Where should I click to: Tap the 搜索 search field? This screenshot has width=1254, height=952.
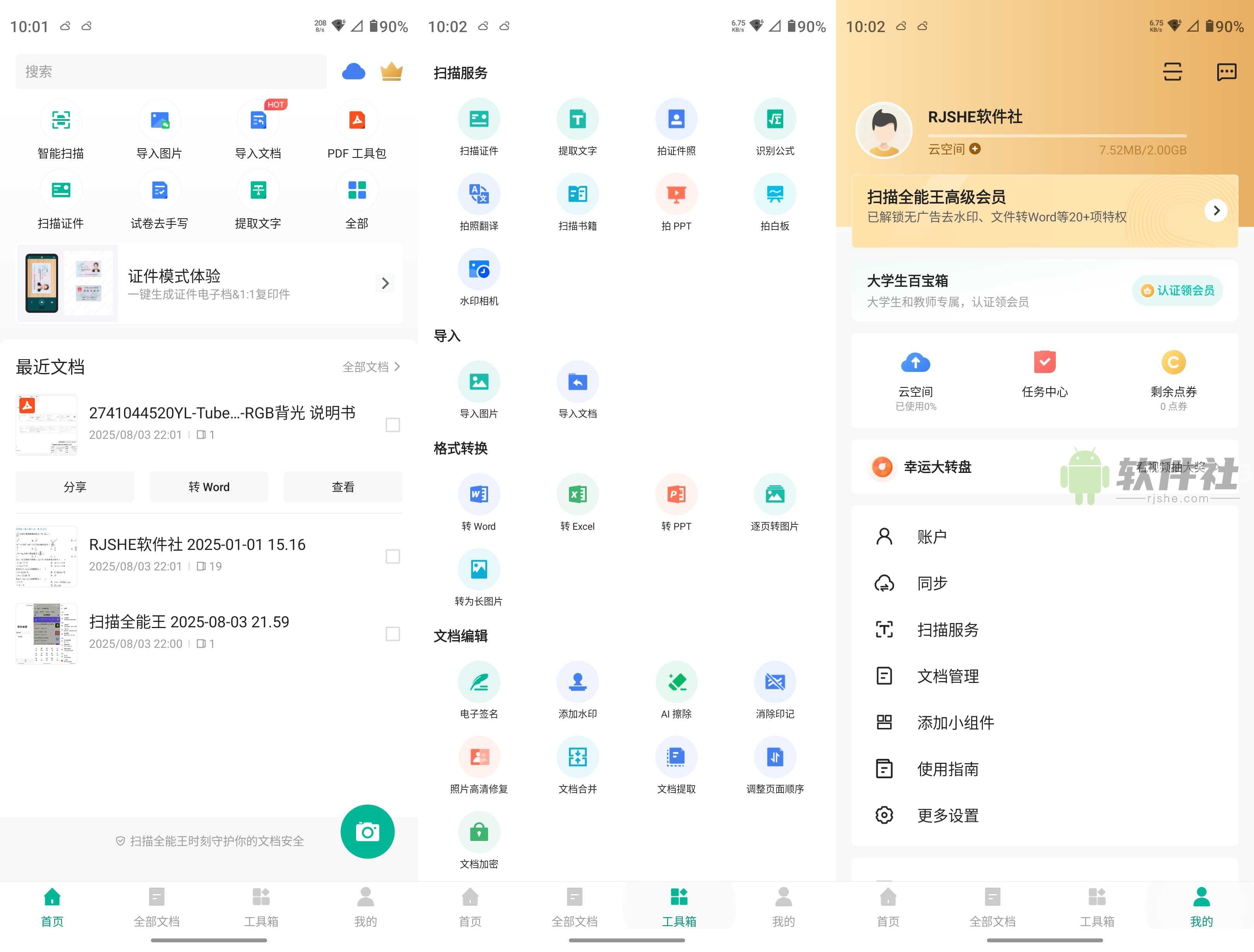pyautogui.click(x=170, y=72)
